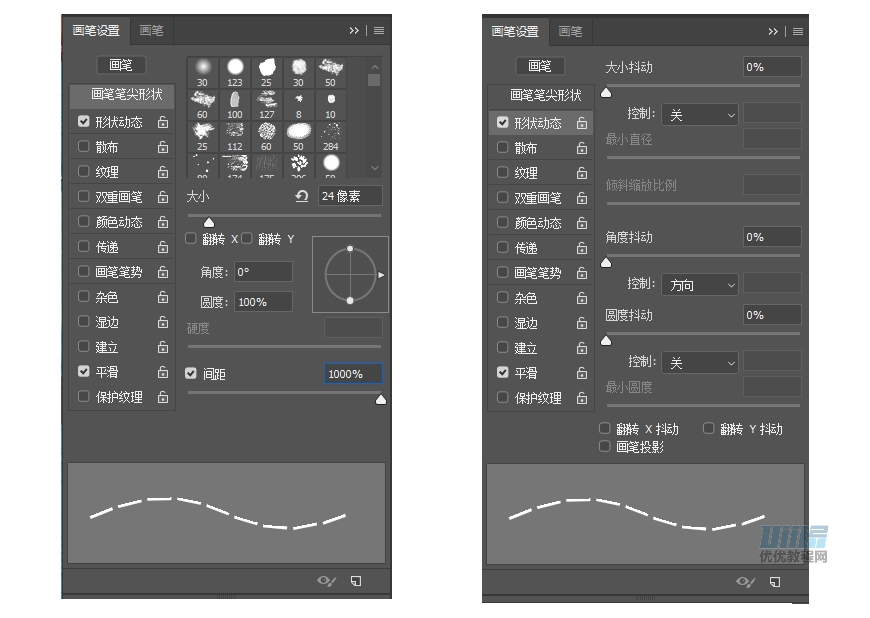Reset brush size to original, left panel

point(301,196)
